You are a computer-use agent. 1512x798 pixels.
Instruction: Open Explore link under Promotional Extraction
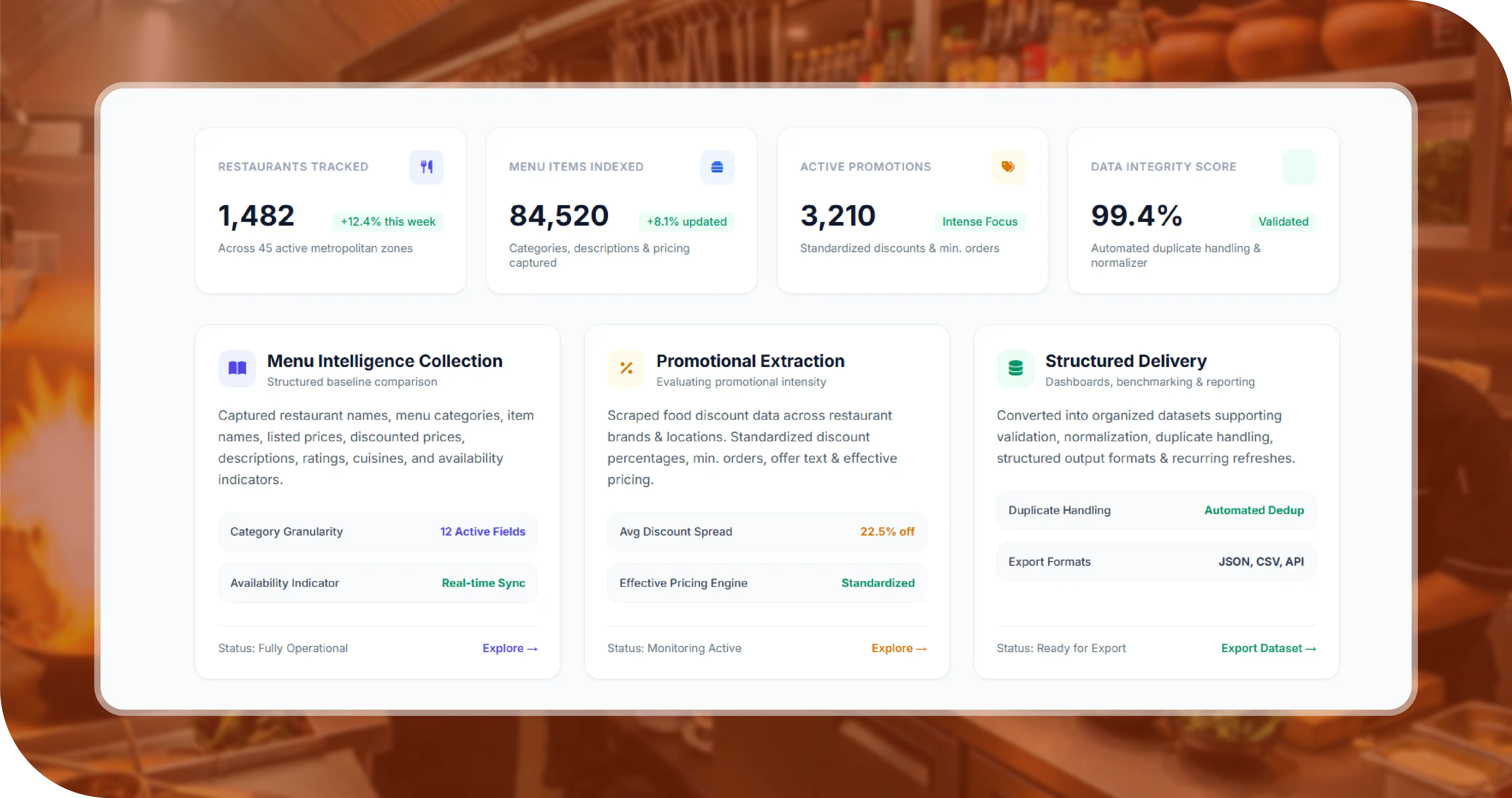(899, 648)
